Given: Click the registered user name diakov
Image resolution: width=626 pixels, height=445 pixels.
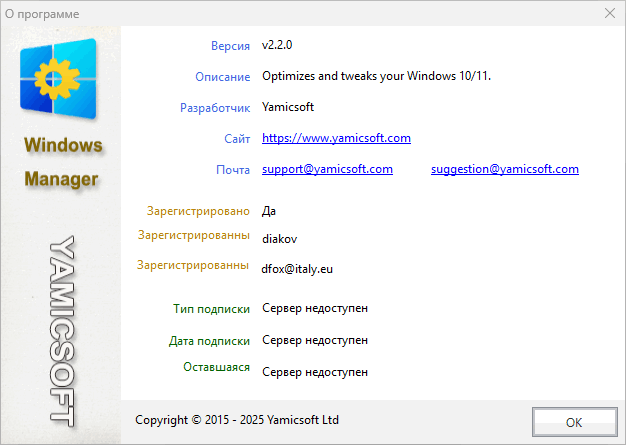Looking at the screenshot, I should click(x=279, y=239).
